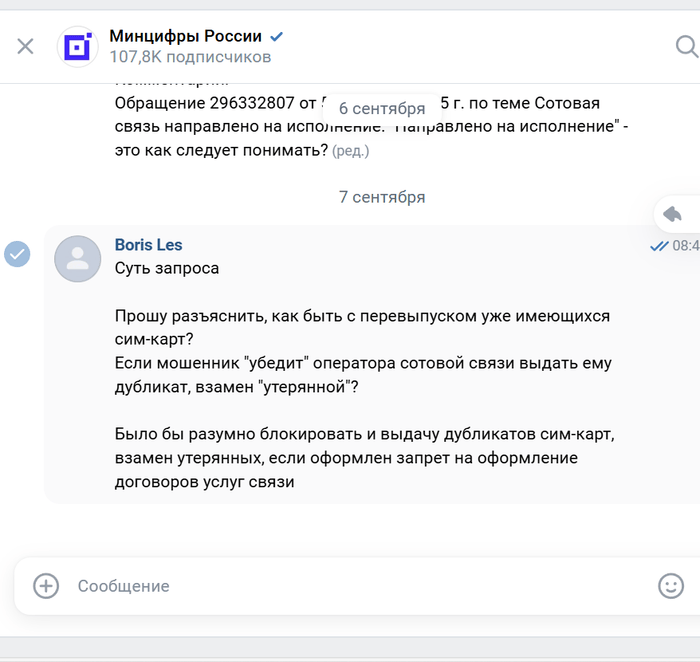Open Boris Les profile avatar
700x662 pixels.
coord(77,259)
